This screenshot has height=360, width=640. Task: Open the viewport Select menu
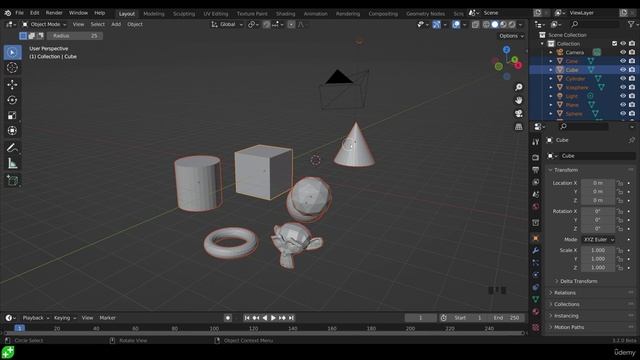click(x=98, y=24)
